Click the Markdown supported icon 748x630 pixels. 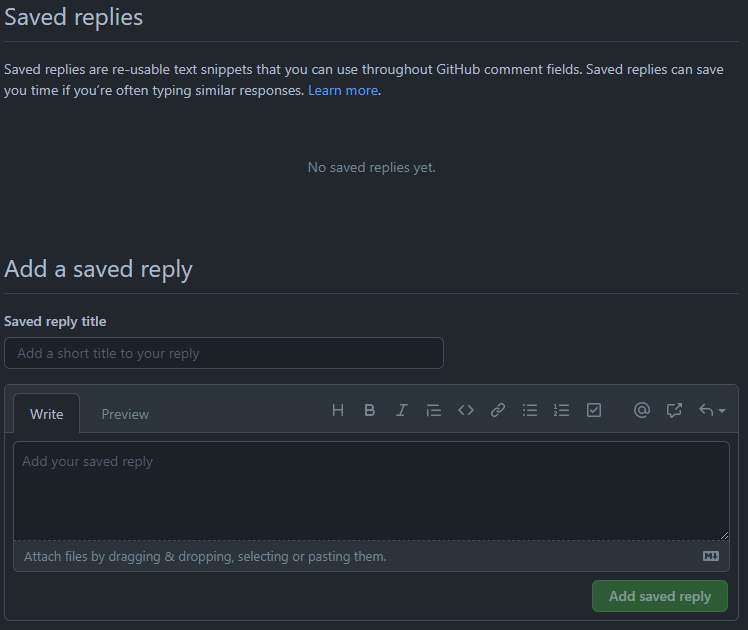click(x=711, y=556)
